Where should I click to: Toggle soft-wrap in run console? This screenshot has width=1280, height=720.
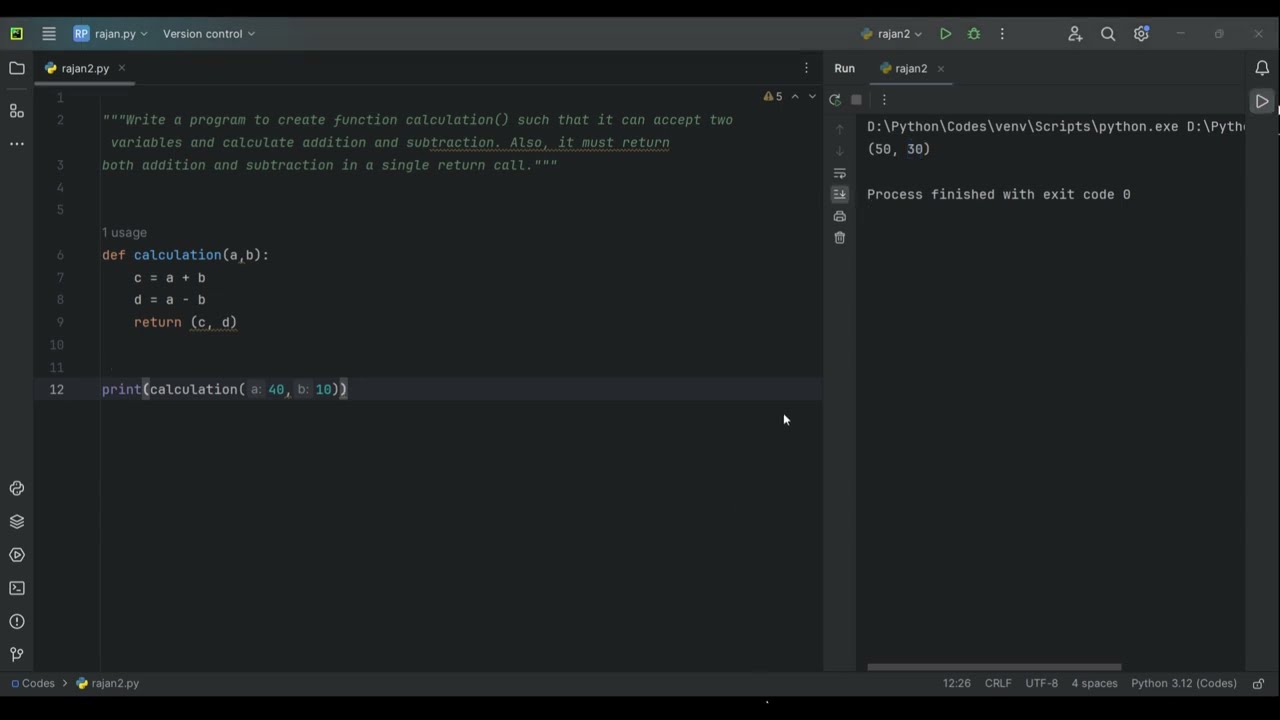click(840, 173)
